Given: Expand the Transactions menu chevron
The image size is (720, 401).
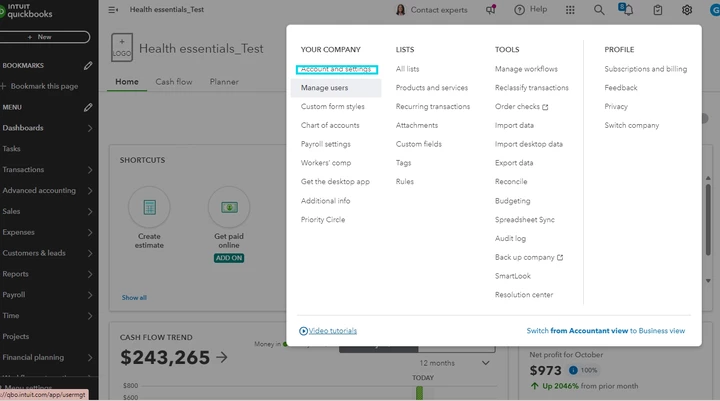Looking at the screenshot, I should click(x=90, y=170).
